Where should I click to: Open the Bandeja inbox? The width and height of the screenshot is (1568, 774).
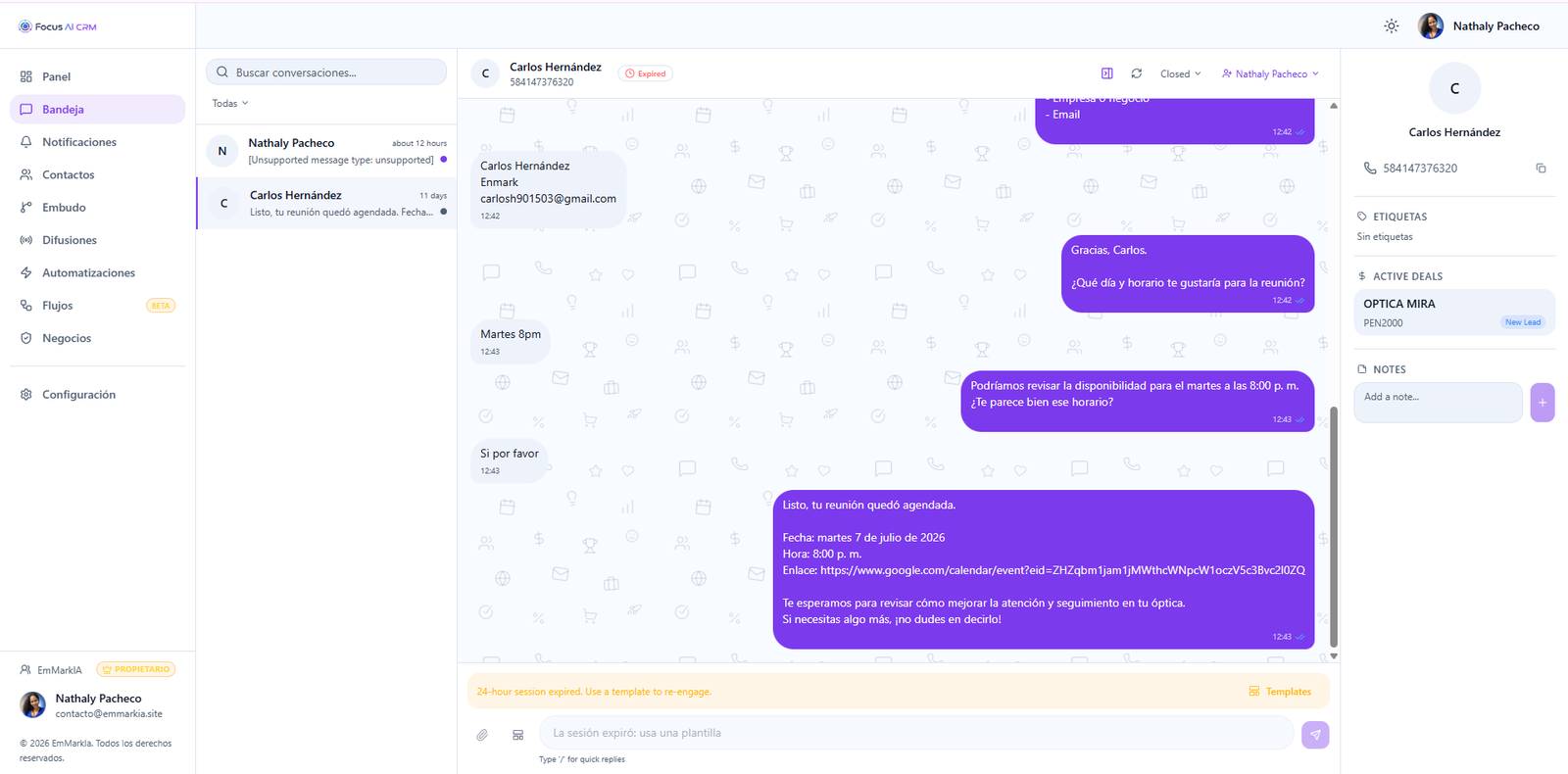(x=97, y=109)
